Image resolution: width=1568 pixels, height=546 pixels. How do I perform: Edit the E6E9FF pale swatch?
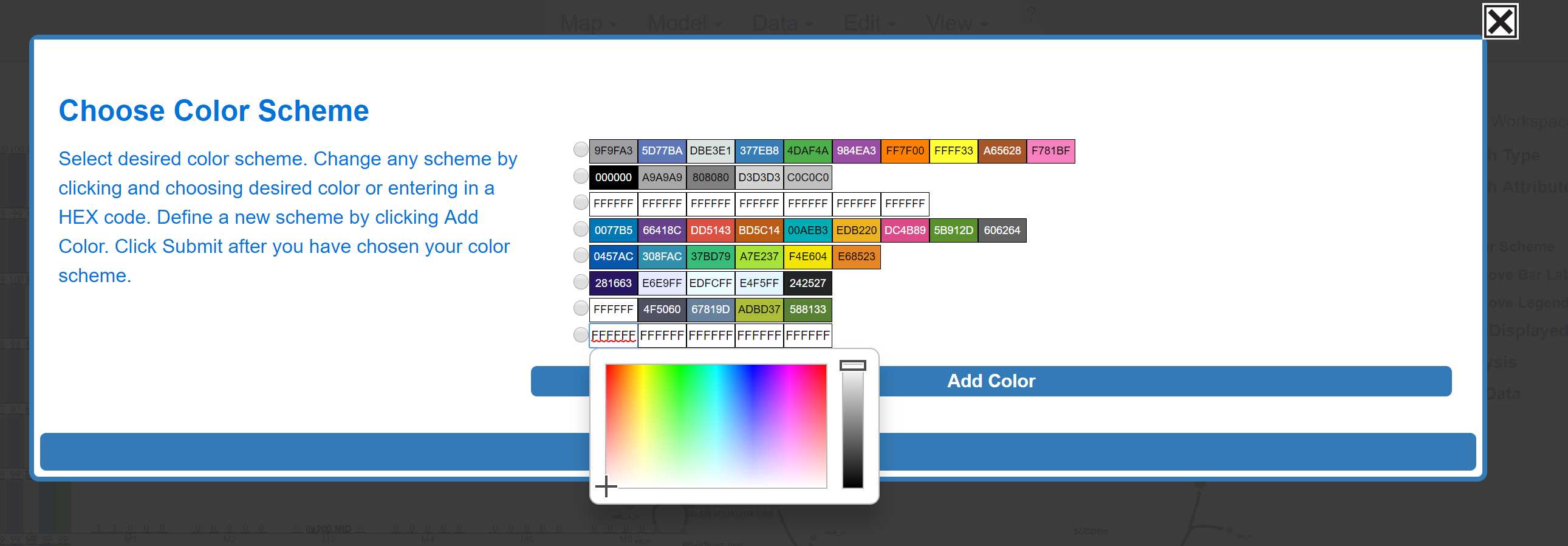tap(662, 283)
